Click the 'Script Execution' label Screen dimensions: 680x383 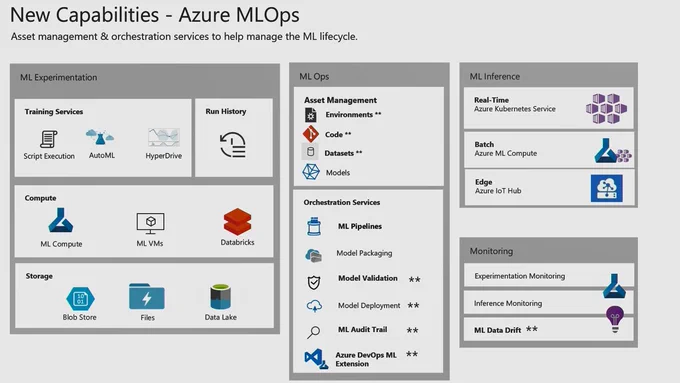(x=49, y=156)
